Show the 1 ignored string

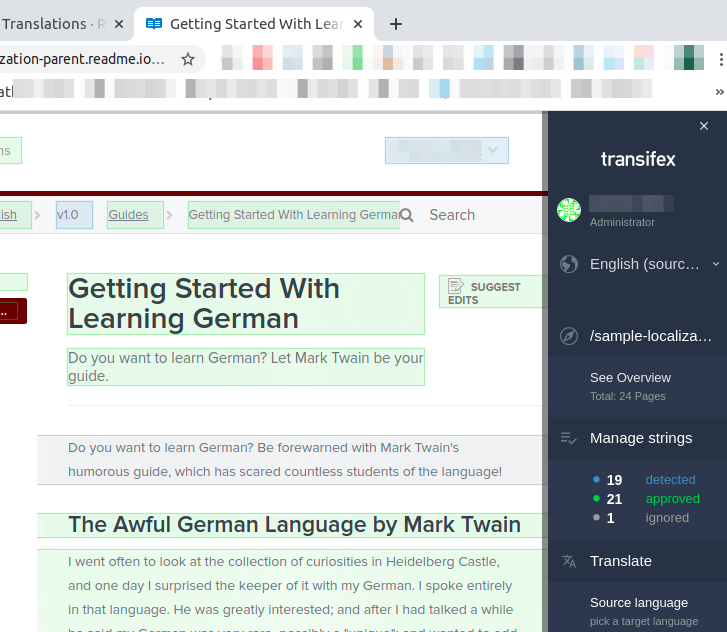[x=641, y=518]
